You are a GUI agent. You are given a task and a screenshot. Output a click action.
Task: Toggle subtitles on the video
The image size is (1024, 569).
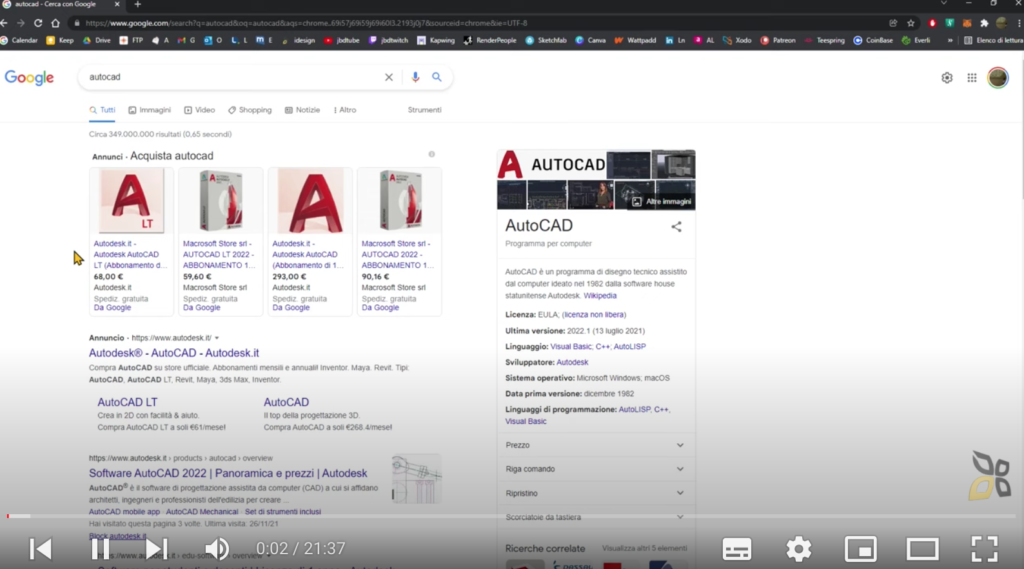[x=737, y=549]
